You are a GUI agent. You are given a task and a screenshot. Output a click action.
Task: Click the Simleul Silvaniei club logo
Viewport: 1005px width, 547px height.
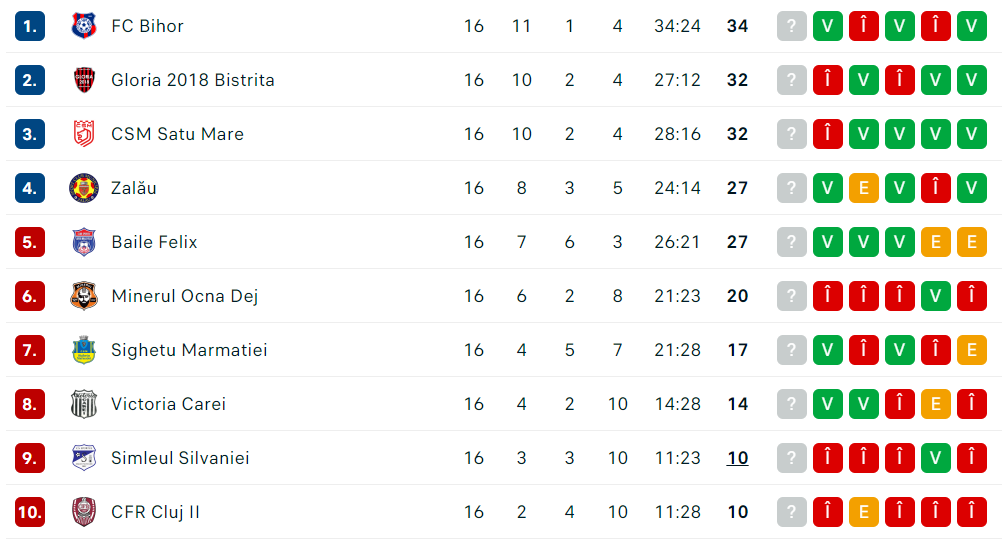point(84,458)
